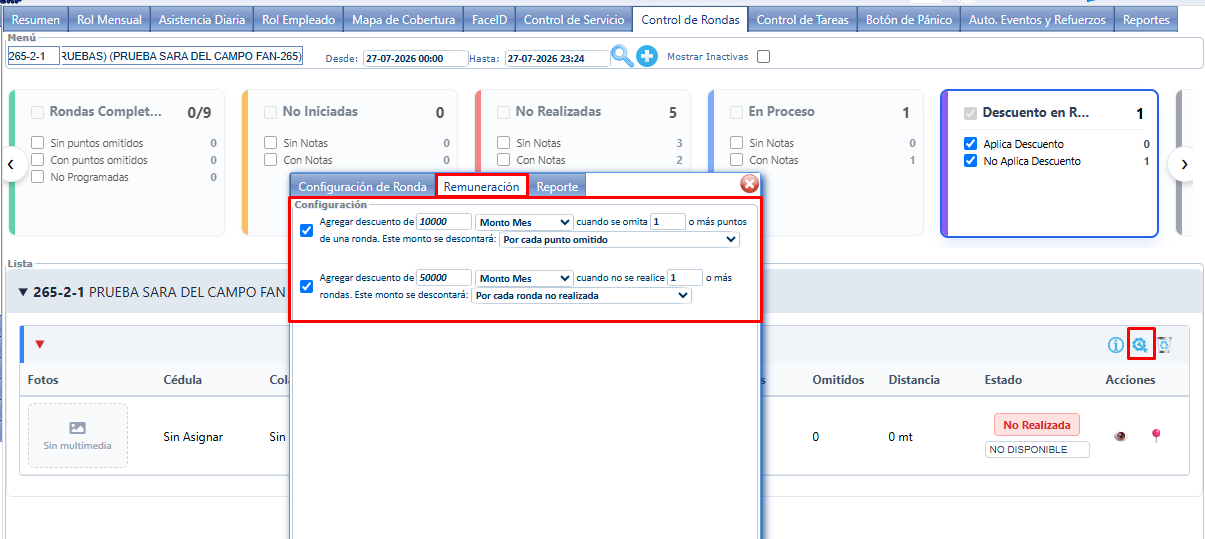1205x539 pixels.
Task: Open the Rol Empleado tab
Action: click(x=298, y=19)
